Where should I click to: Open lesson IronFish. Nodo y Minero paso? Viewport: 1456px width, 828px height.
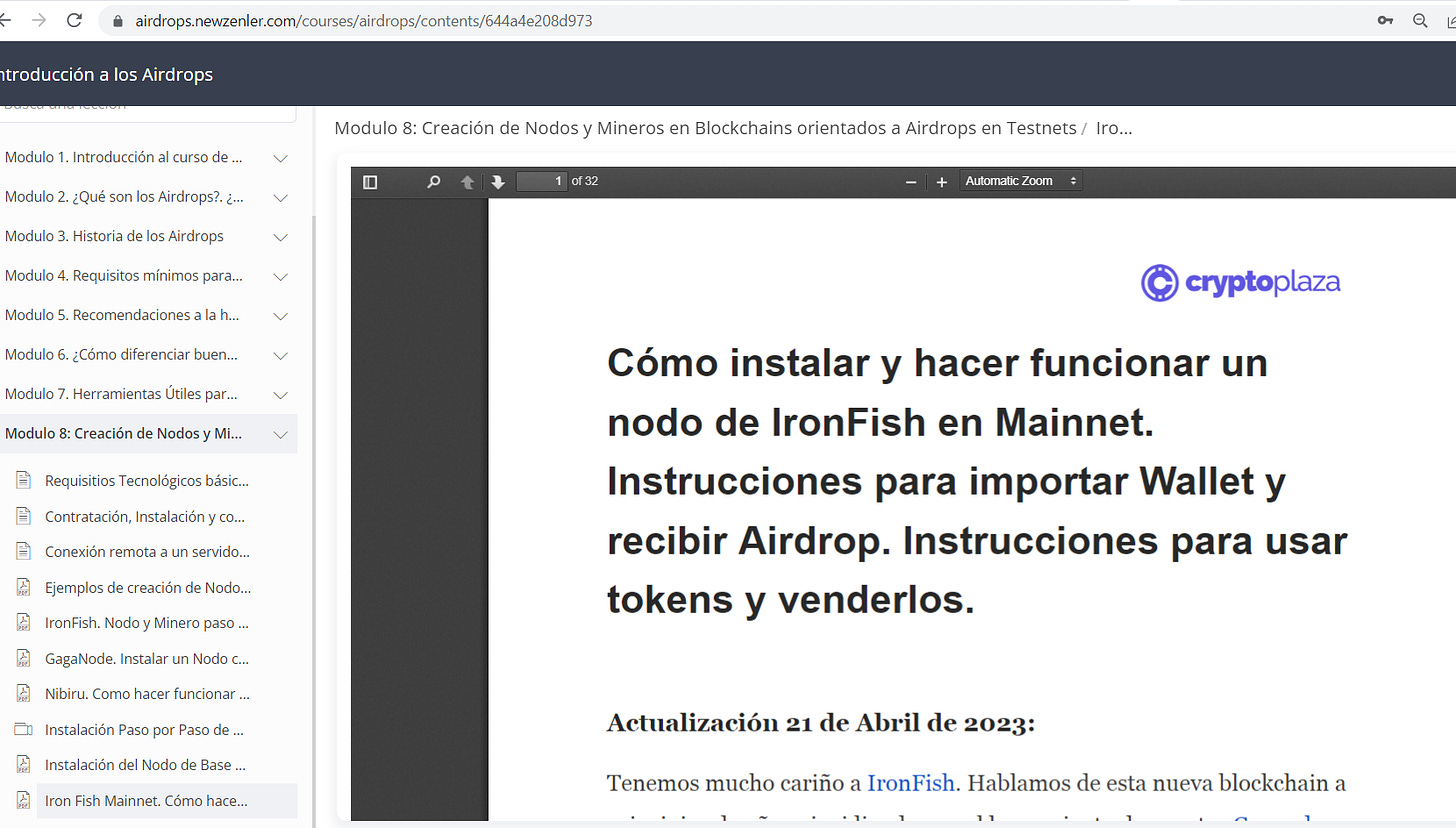coord(147,623)
